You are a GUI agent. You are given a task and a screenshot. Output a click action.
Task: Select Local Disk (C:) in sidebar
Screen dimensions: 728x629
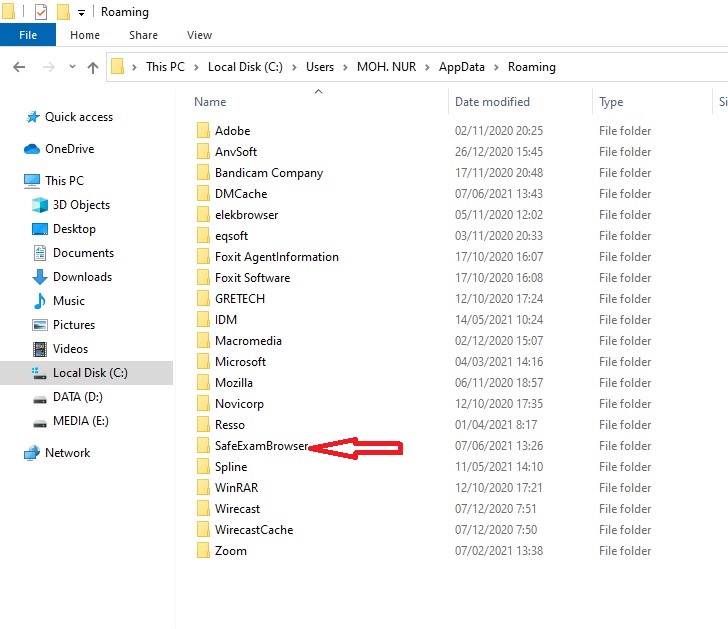click(x=90, y=373)
